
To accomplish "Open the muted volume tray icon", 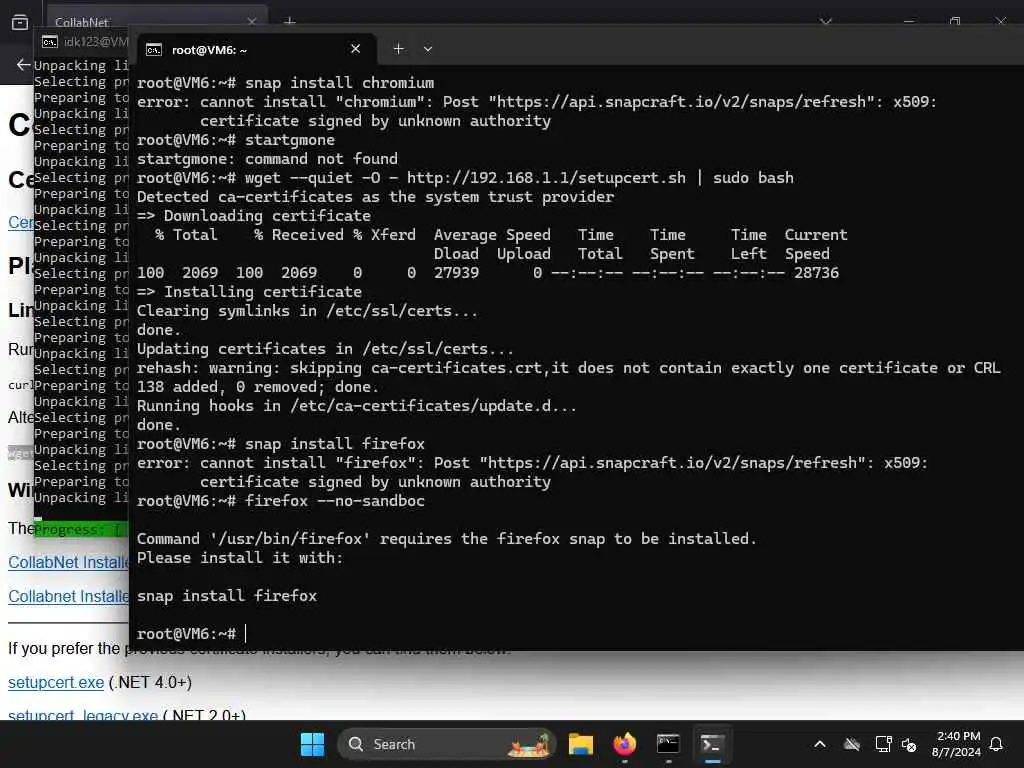I will [x=909, y=744].
